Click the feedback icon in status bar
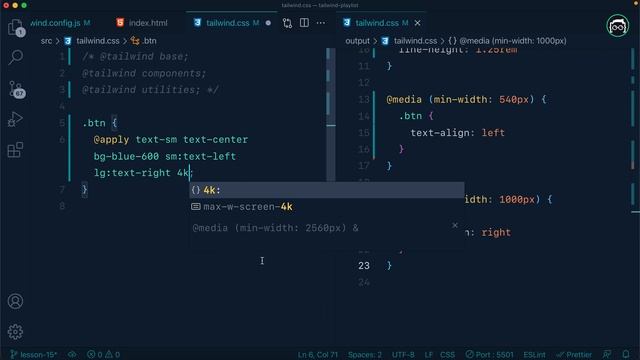Image resolution: width=640 pixels, height=360 pixels. click(607, 354)
